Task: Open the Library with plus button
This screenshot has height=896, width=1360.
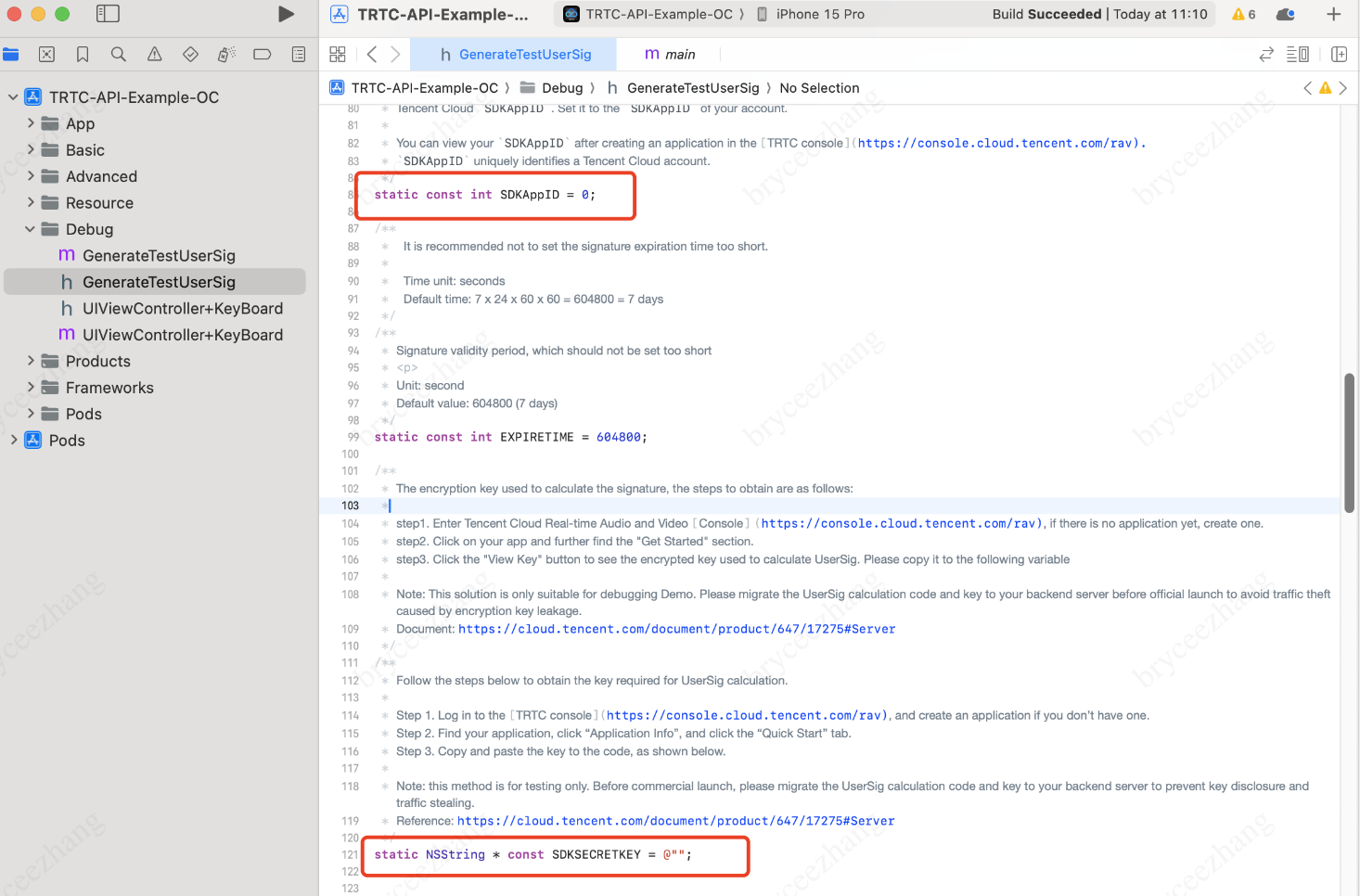Action: click(1334, 14)
